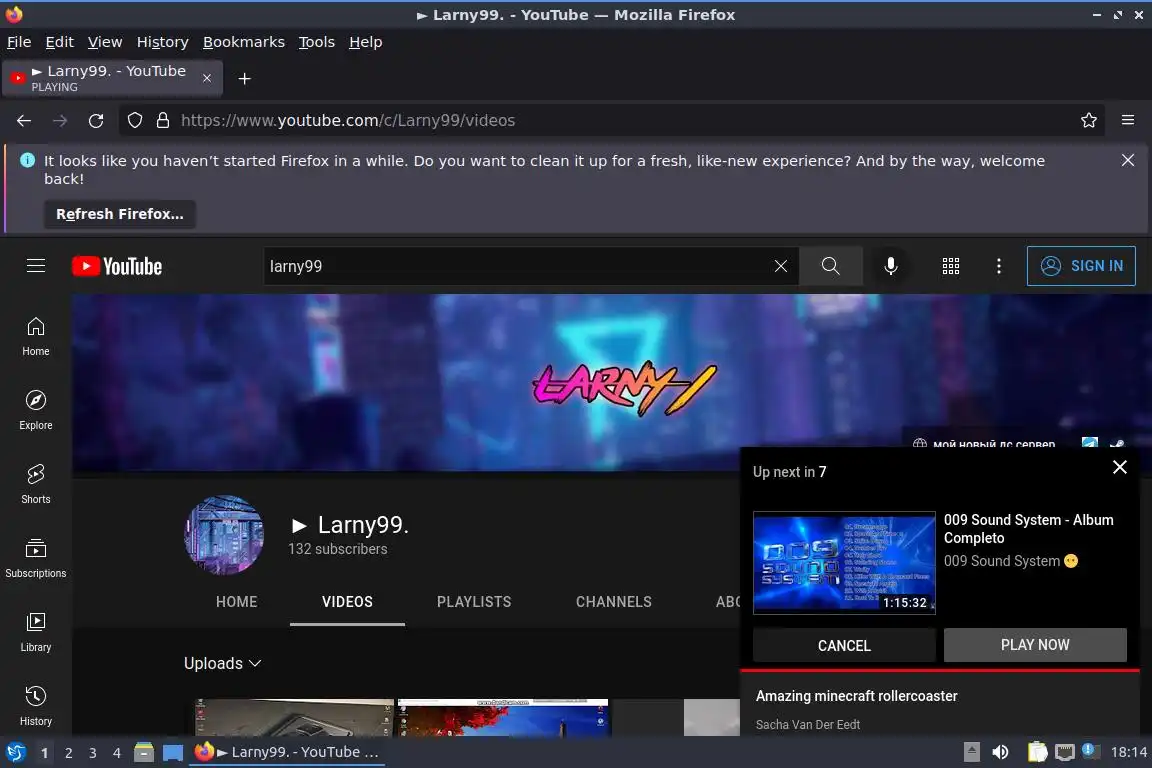Image resolution: width=1152 pixels, height=768 pixels.
Task: Switch to the channel HOME tab
Action: pyautogui.click(x=237, y=602)
